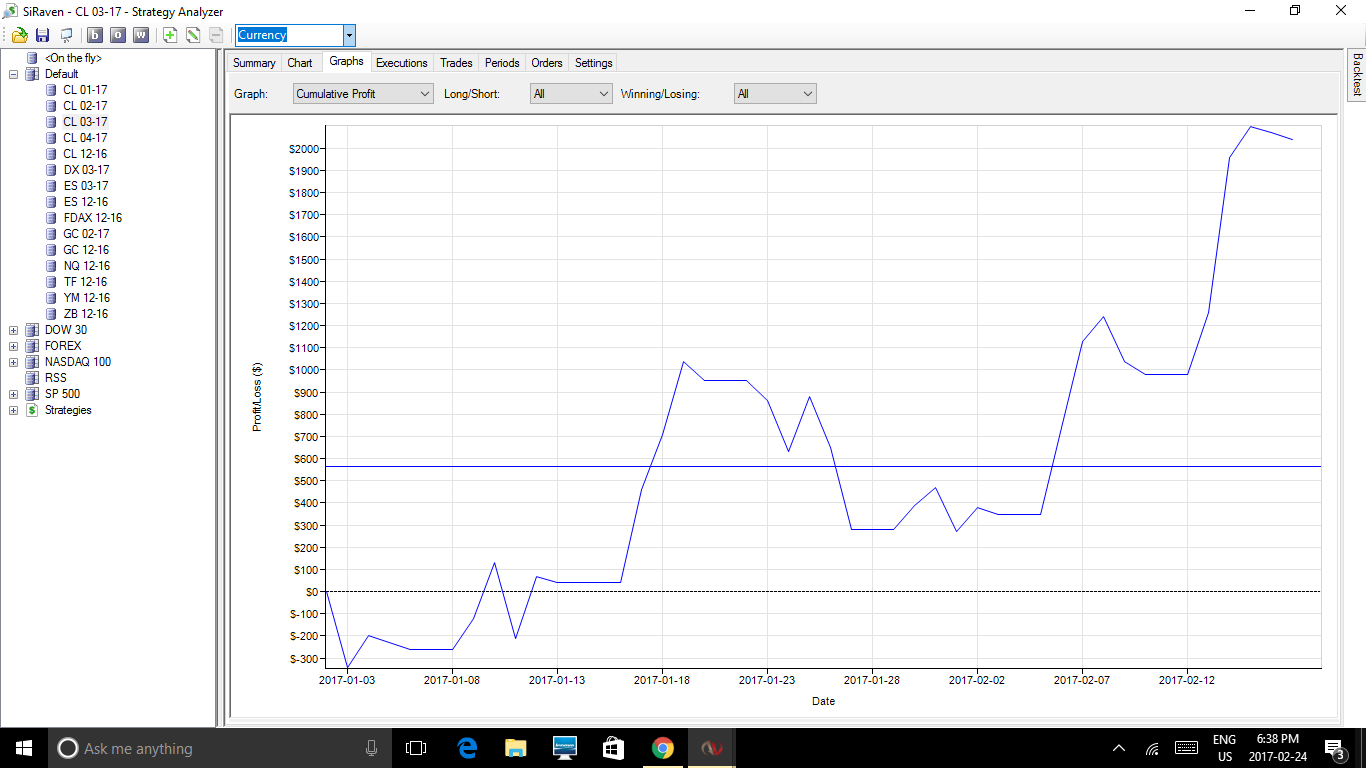This screenshot has height=768, width=1366.
Task: Click the Wi-Fi network tray icon
Action: pyautogui.click(x=1152, y=748)
